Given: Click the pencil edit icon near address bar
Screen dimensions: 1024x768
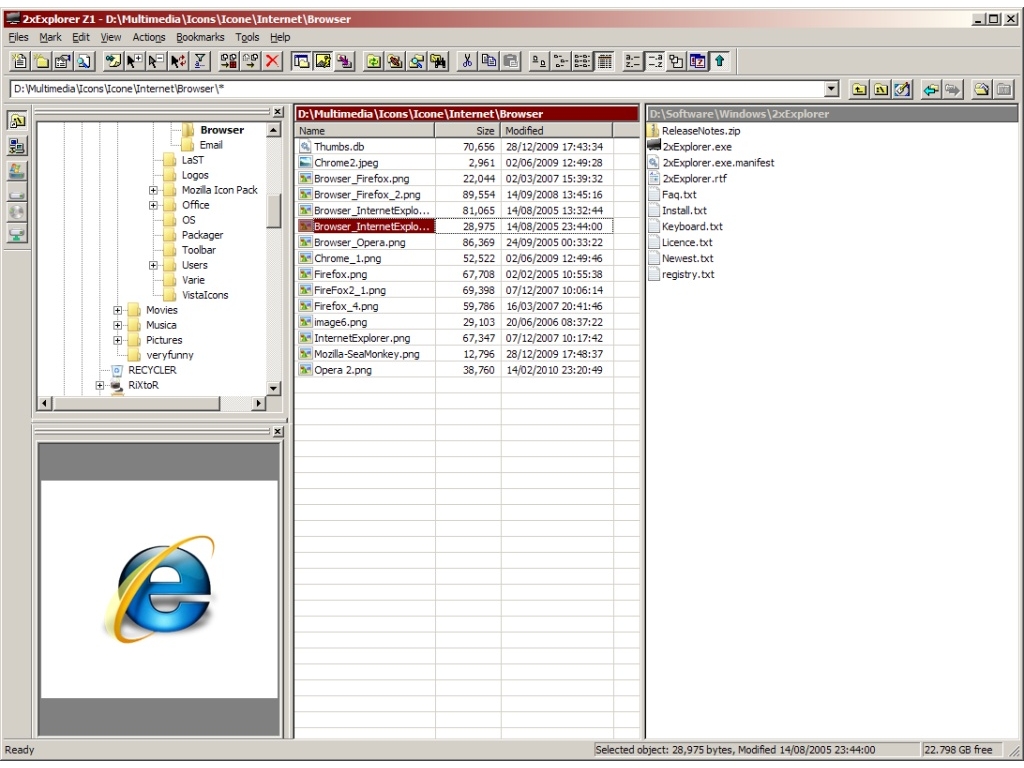Looking at the screenshot, I should pos(903,89).
